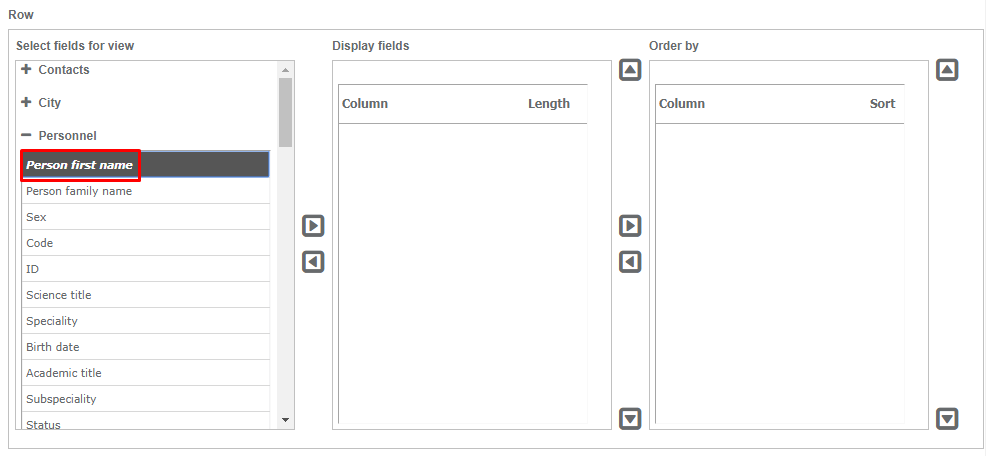Click right arrow to add display field
Viewport: 986px width, 456px height.
[313, 226]
